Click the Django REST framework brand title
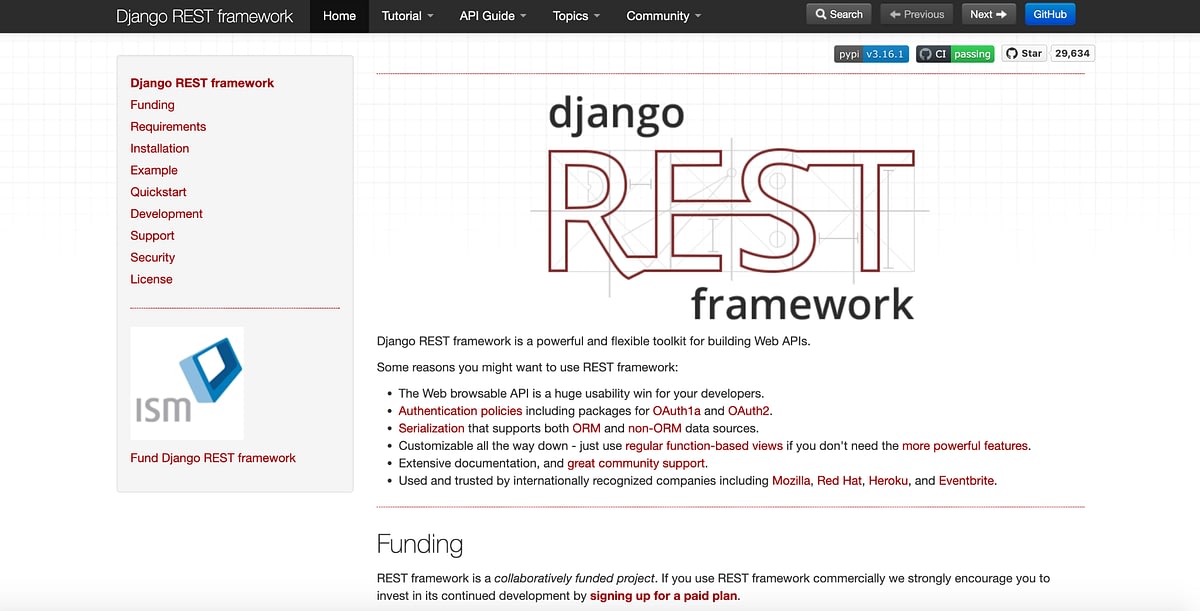 205,16
